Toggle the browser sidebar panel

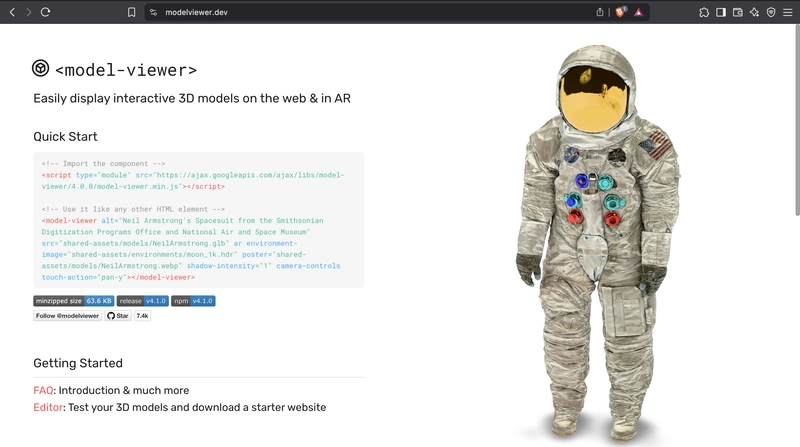(721, 12)
